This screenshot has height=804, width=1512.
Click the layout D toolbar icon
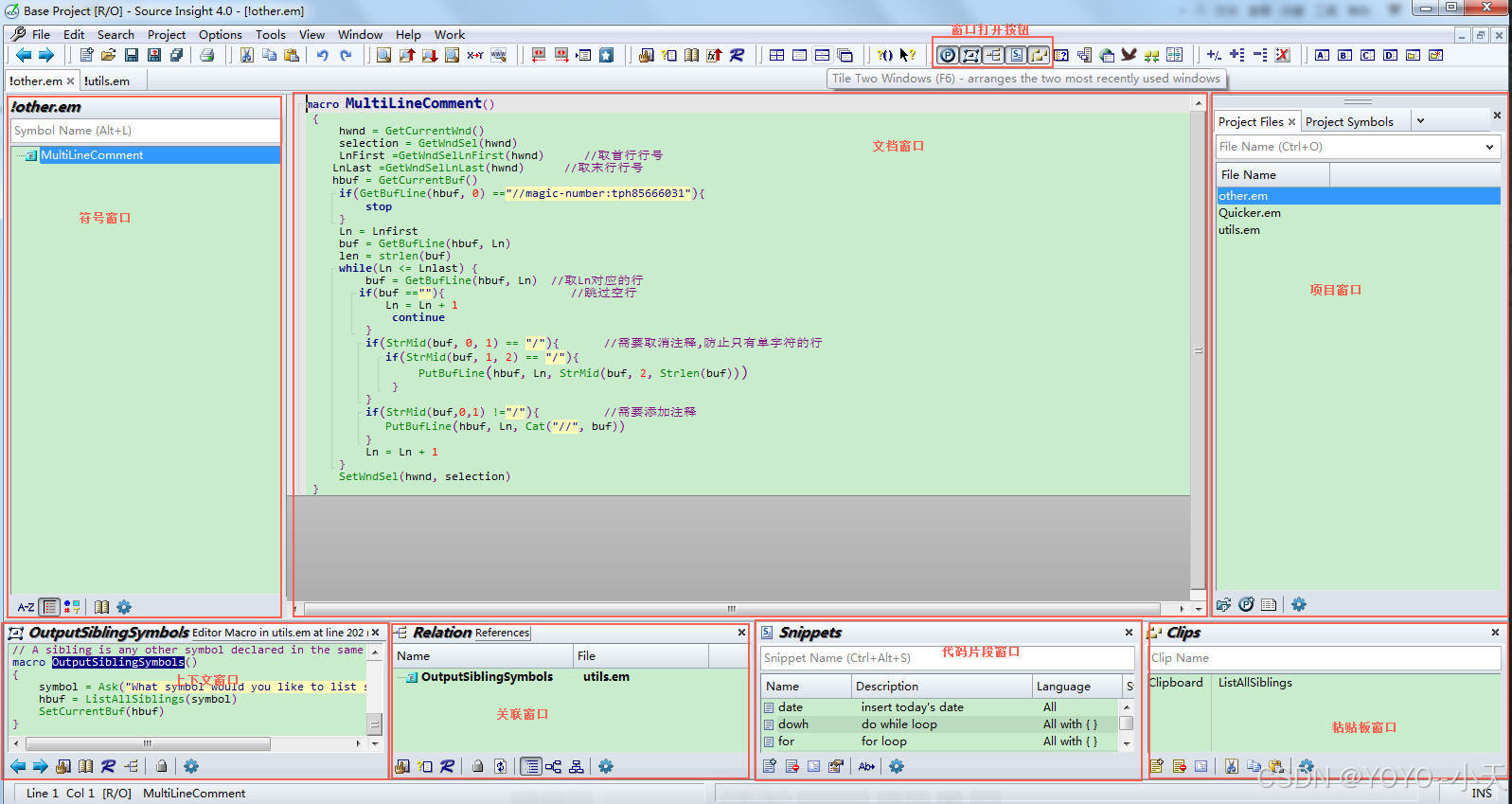pyautogui.click(x=1390, y=55)
